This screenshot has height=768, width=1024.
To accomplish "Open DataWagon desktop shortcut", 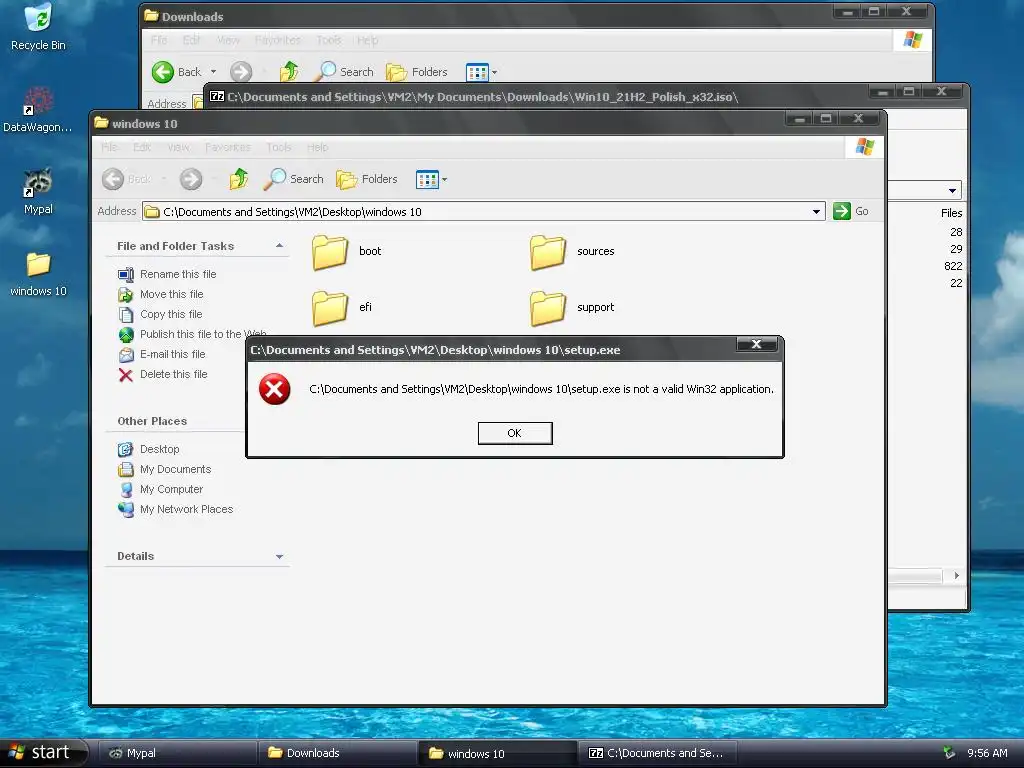I will pyautogui.click(x=38, y=110).
